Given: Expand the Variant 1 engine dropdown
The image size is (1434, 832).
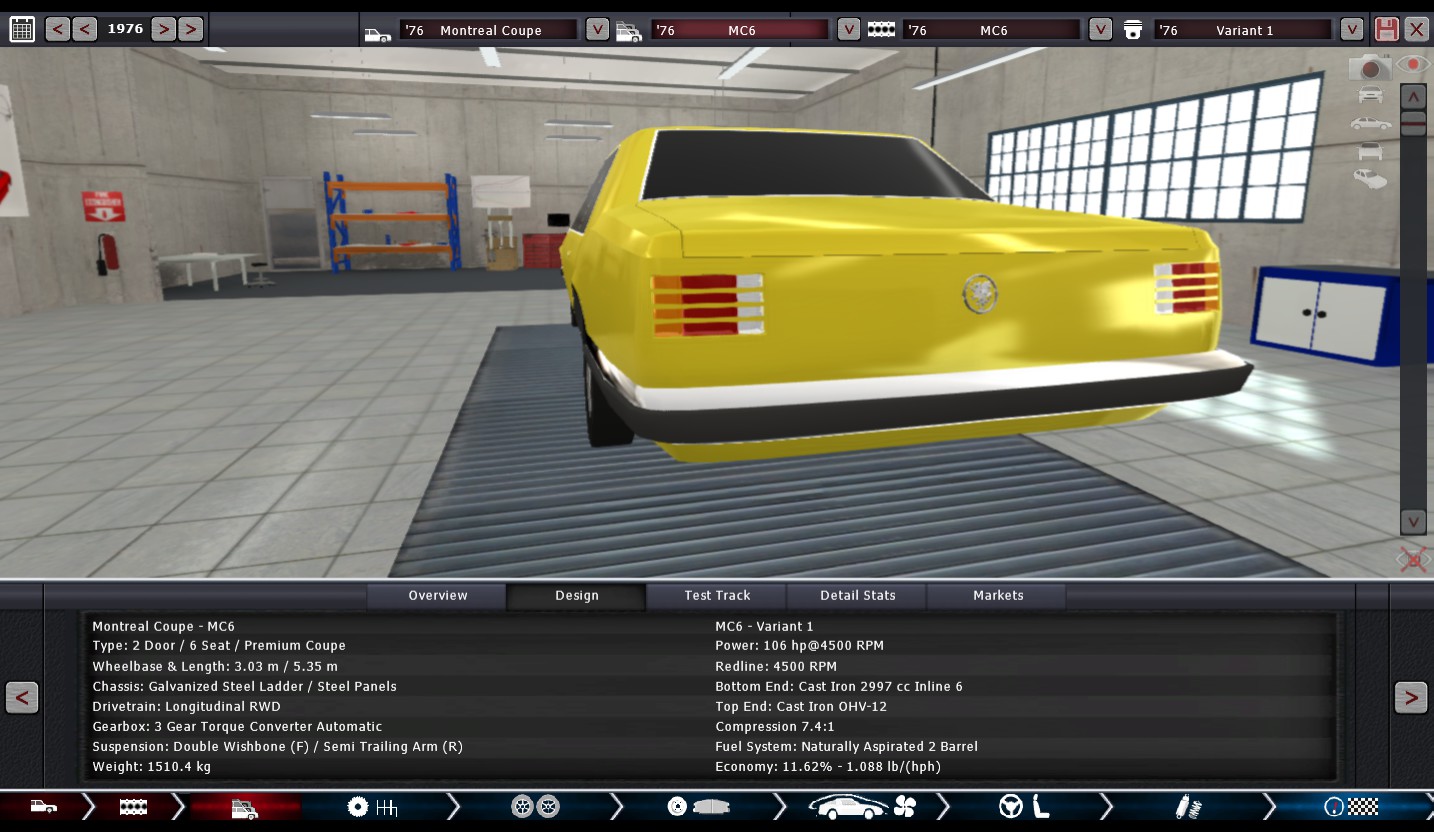Looking at the screenshot, I should tap(1352, 30).
